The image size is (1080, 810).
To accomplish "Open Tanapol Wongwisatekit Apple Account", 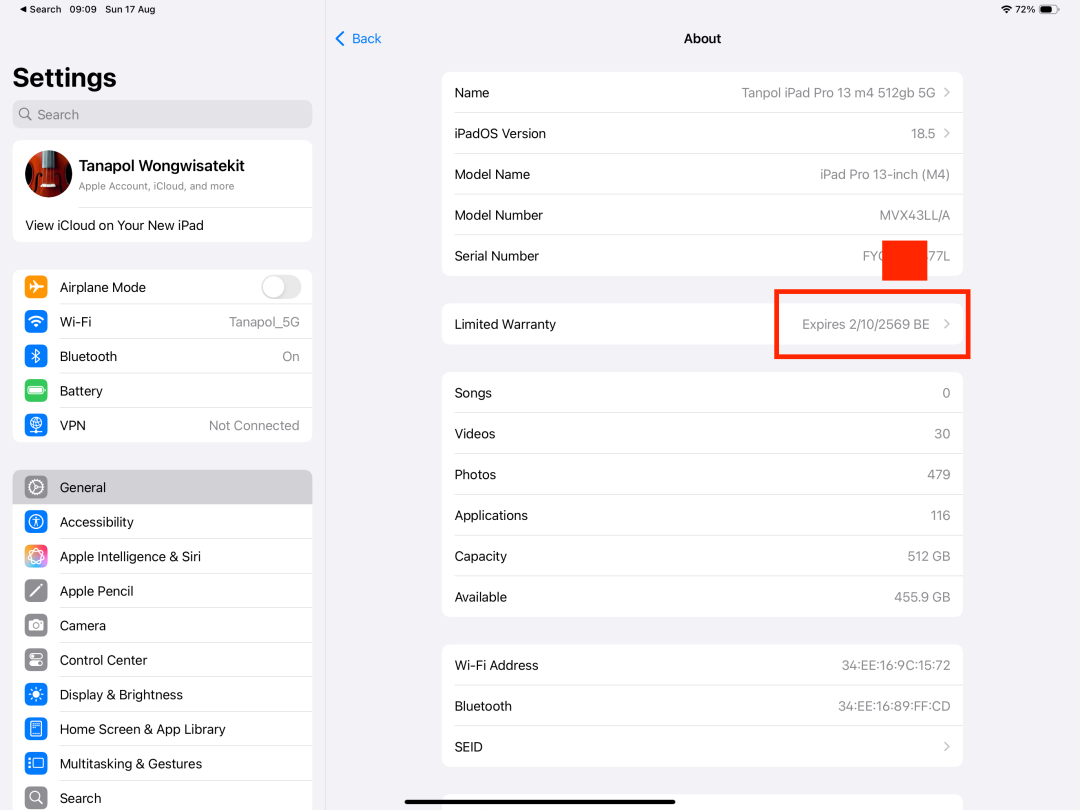I will click(162, 174).
